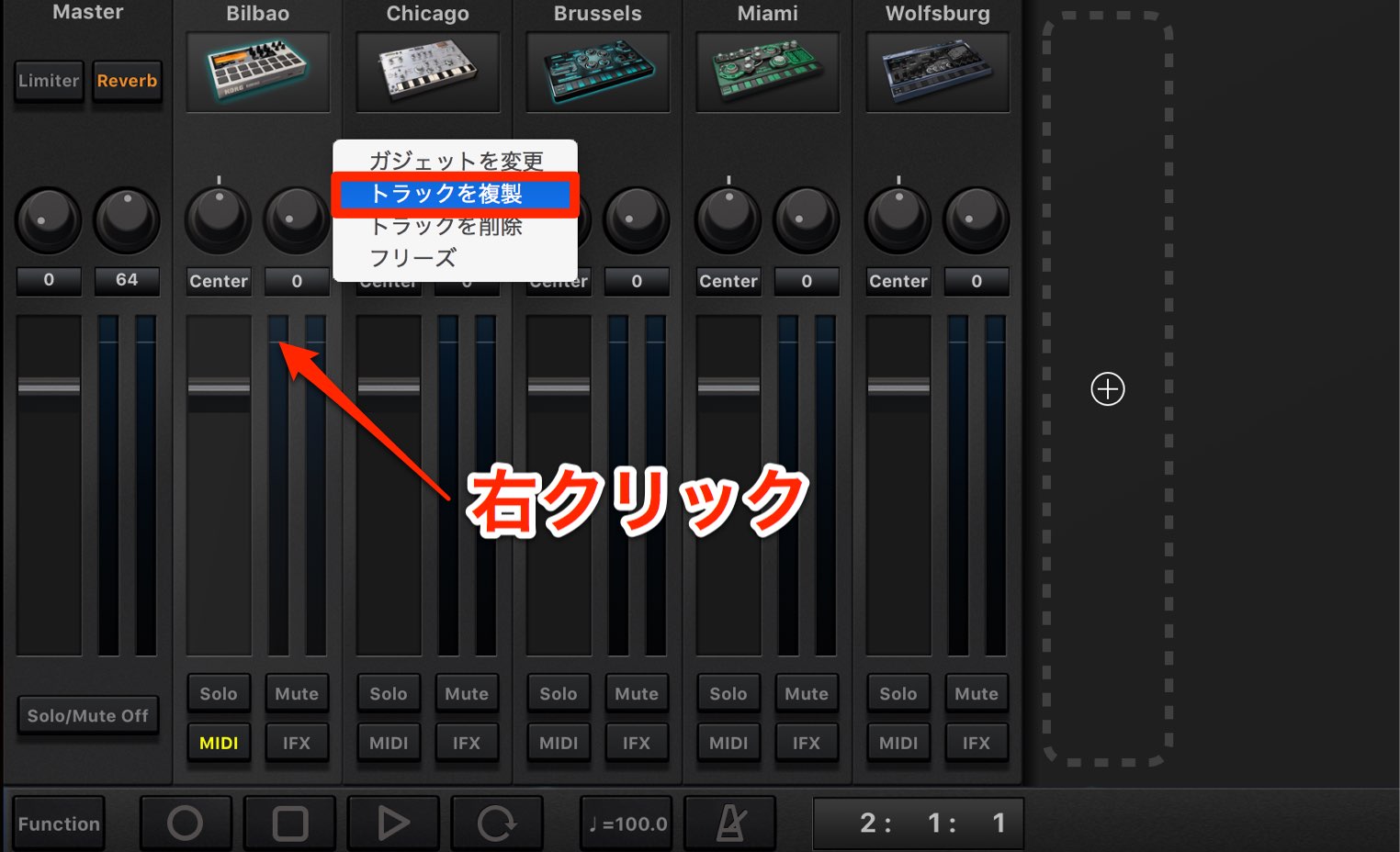Viewport: 1400px width, 852px height.
Task: Open the Wolfsburg gadget thumbnail
Action: [938, 72]
